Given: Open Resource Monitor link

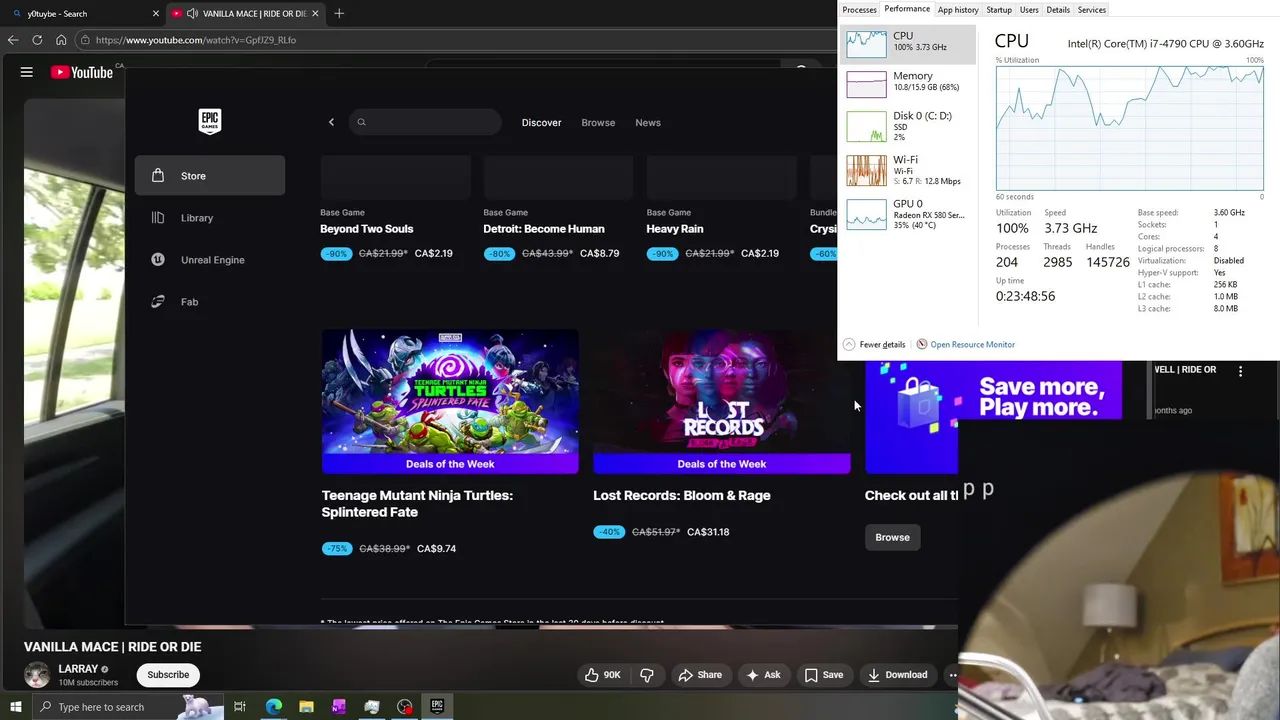Looking at the screenshot, I should [965, 344].
